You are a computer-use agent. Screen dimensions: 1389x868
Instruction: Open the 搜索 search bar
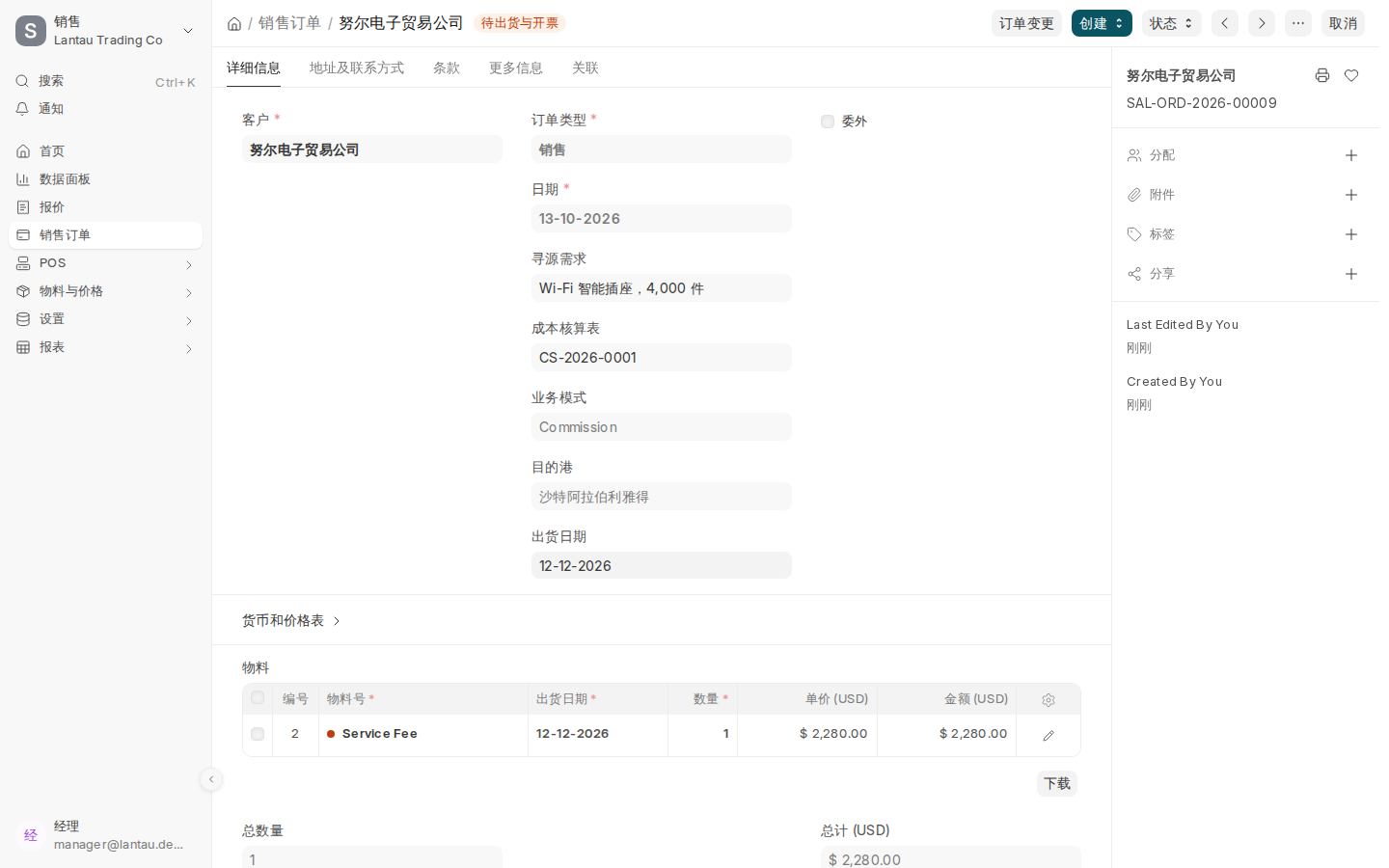(106, 81)
